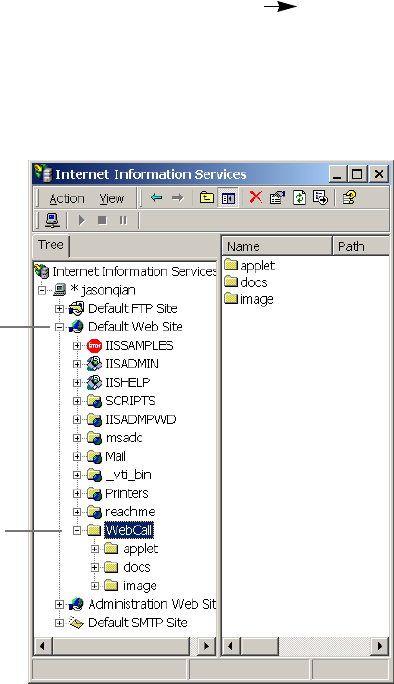Minimize the Internet Information Services window
This screenshot has width=394, height=684.
pos(337,174)
